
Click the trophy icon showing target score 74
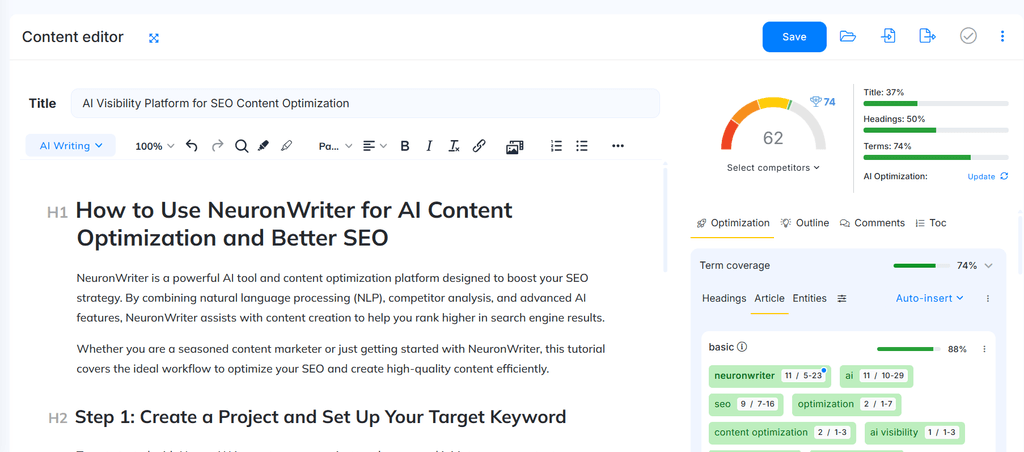point(816,101)
